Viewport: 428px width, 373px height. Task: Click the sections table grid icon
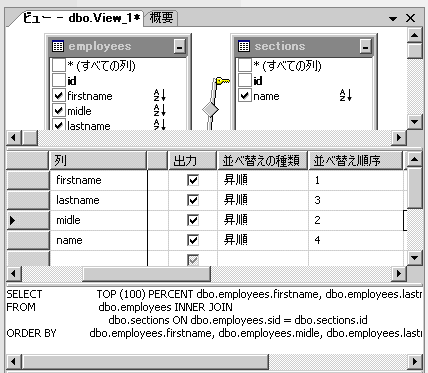pyautogui.click(x=244, y=46)
